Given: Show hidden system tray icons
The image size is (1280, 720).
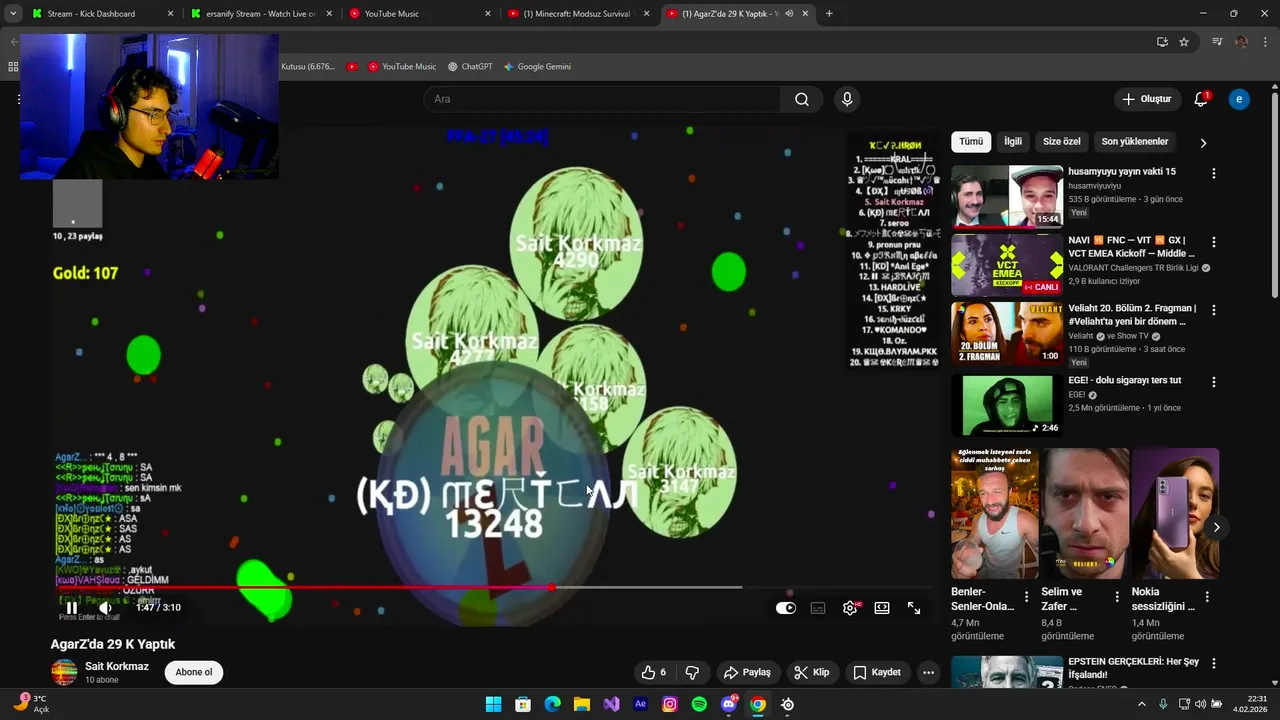Looking at the screenshot, I should tap(1142, 704).
